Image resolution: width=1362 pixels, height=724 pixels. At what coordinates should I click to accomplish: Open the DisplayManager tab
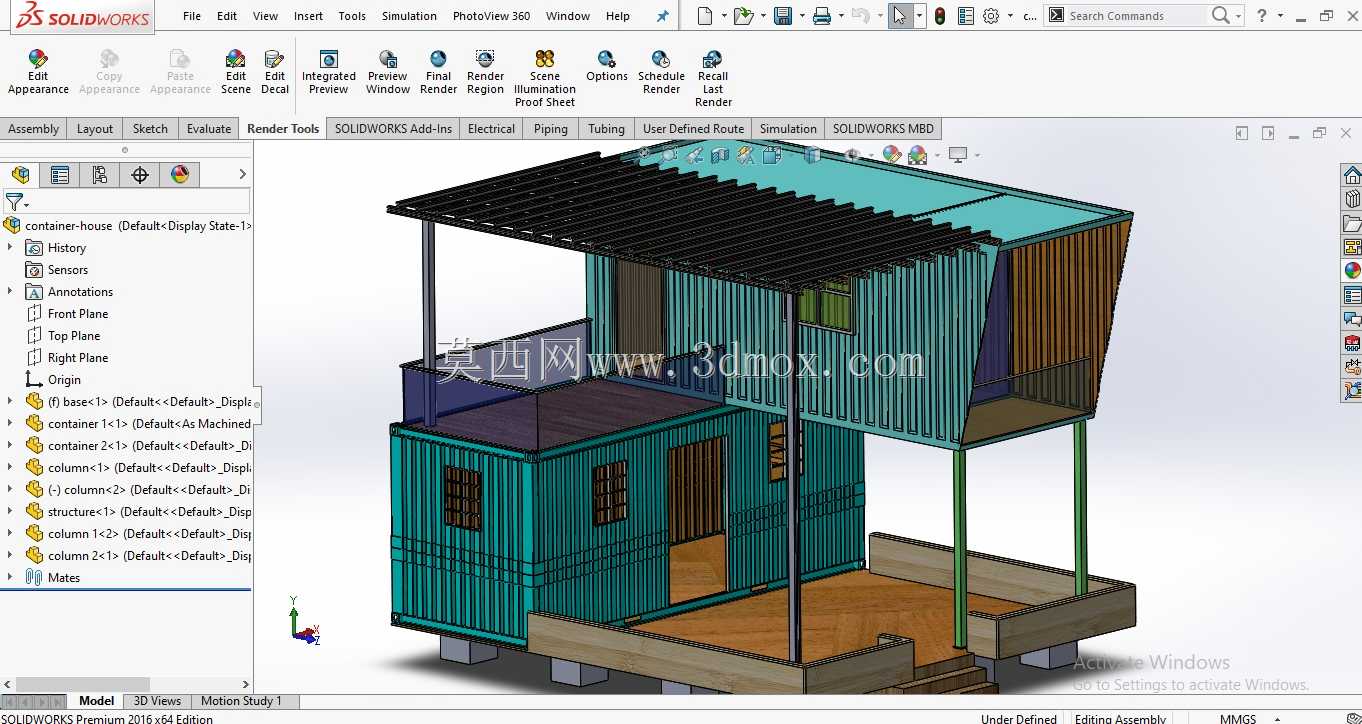click(x=180, y=175)
